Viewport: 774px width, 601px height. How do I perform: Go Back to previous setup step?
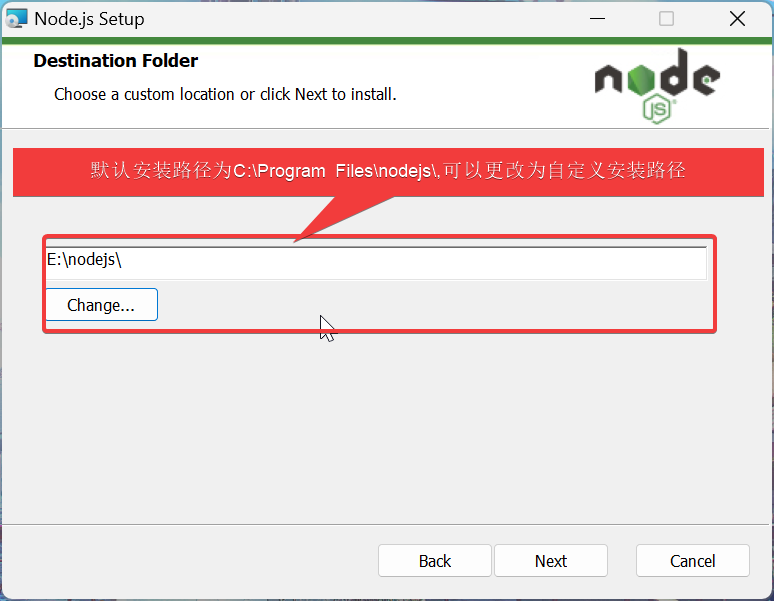435,561
